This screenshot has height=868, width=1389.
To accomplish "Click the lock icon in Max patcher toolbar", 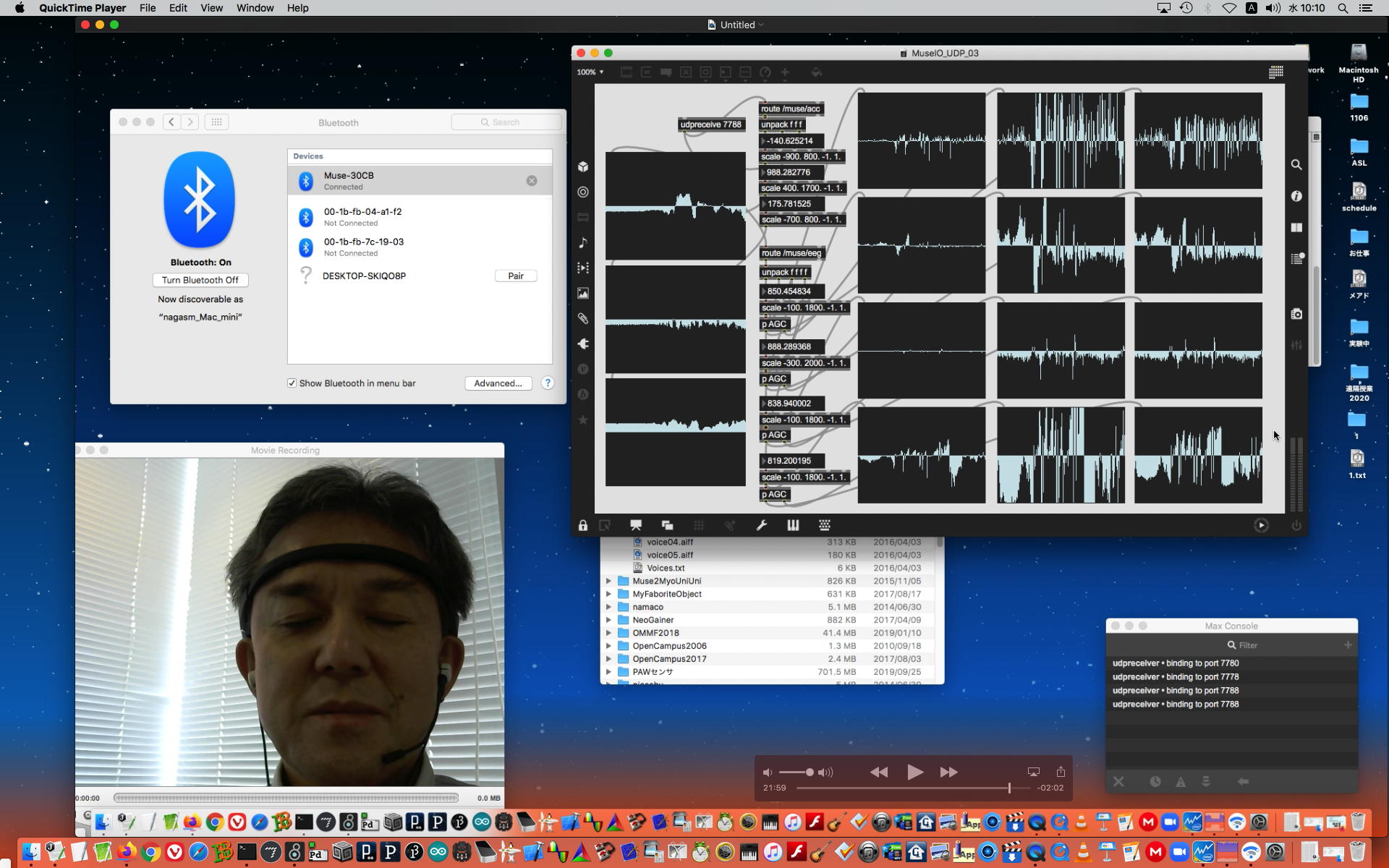I will click(x=582, y=525).
